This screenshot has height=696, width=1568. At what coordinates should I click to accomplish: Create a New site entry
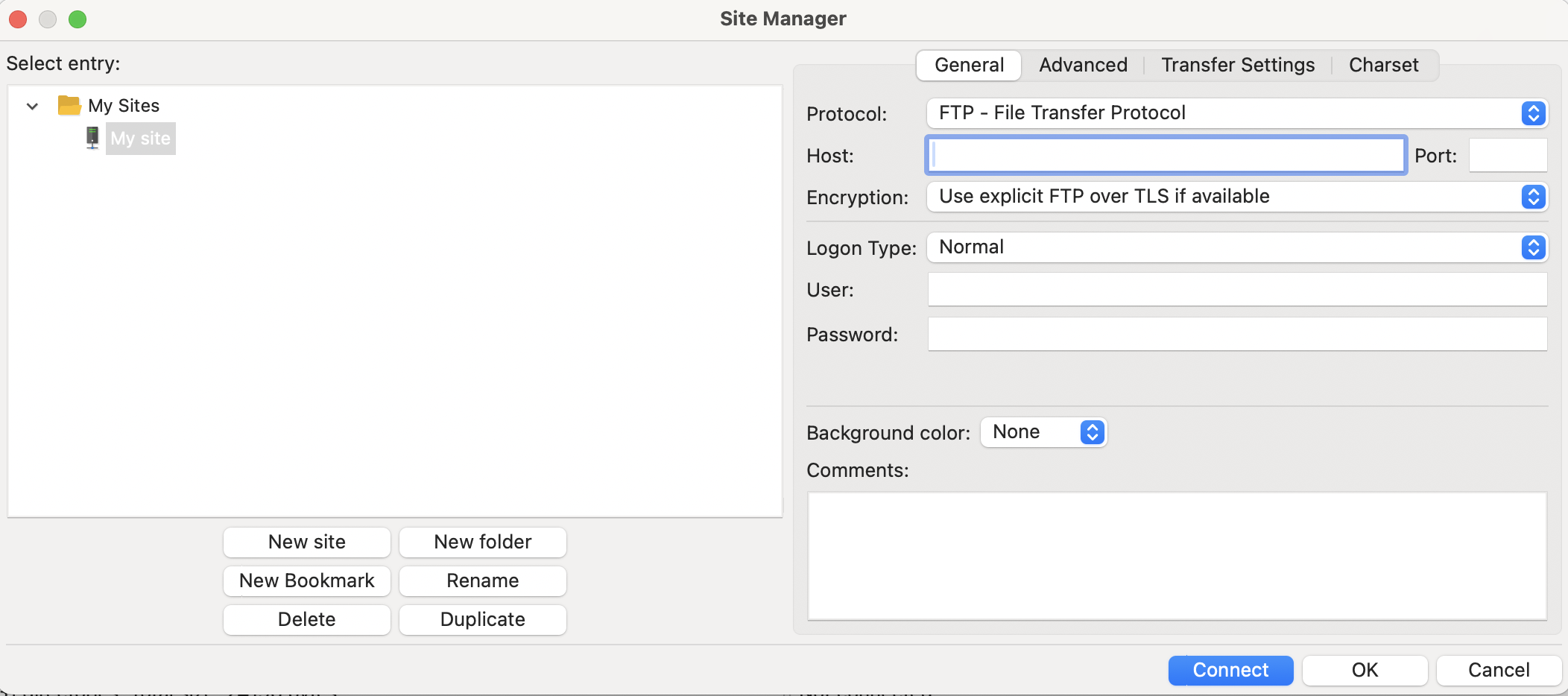coord(306,542)
